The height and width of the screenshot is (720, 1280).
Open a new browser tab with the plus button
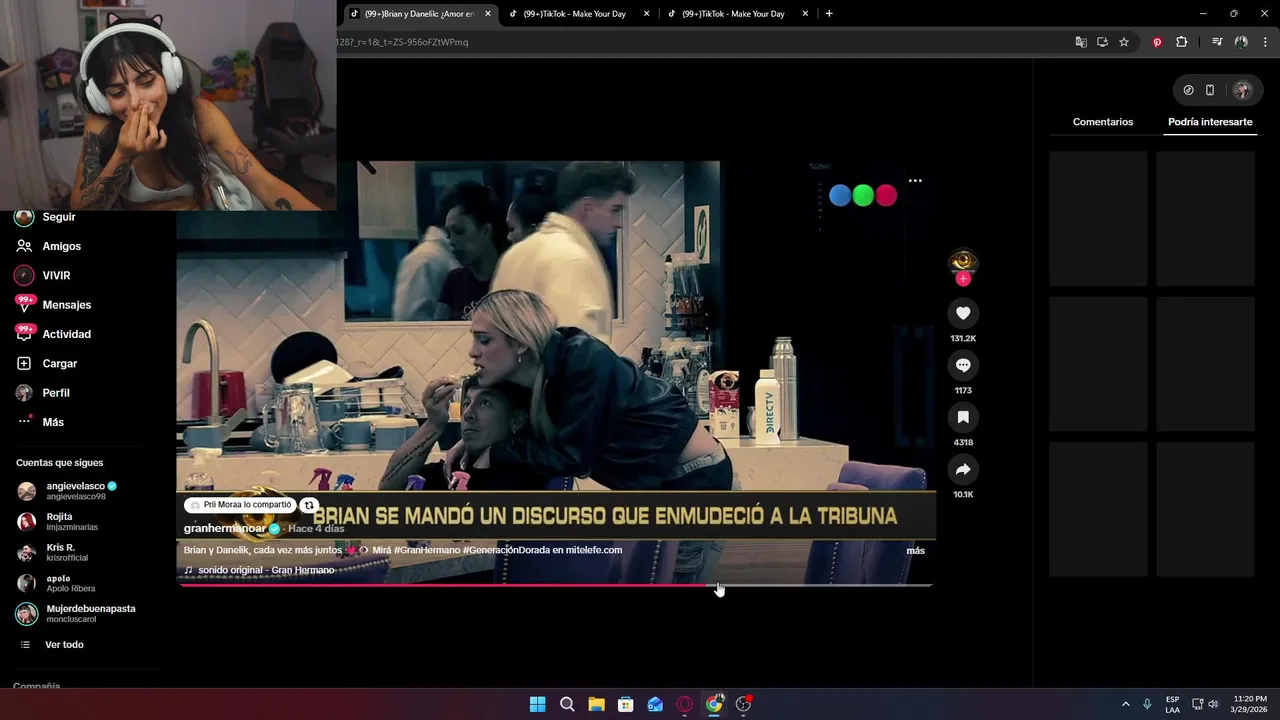(x=829, y=14)
